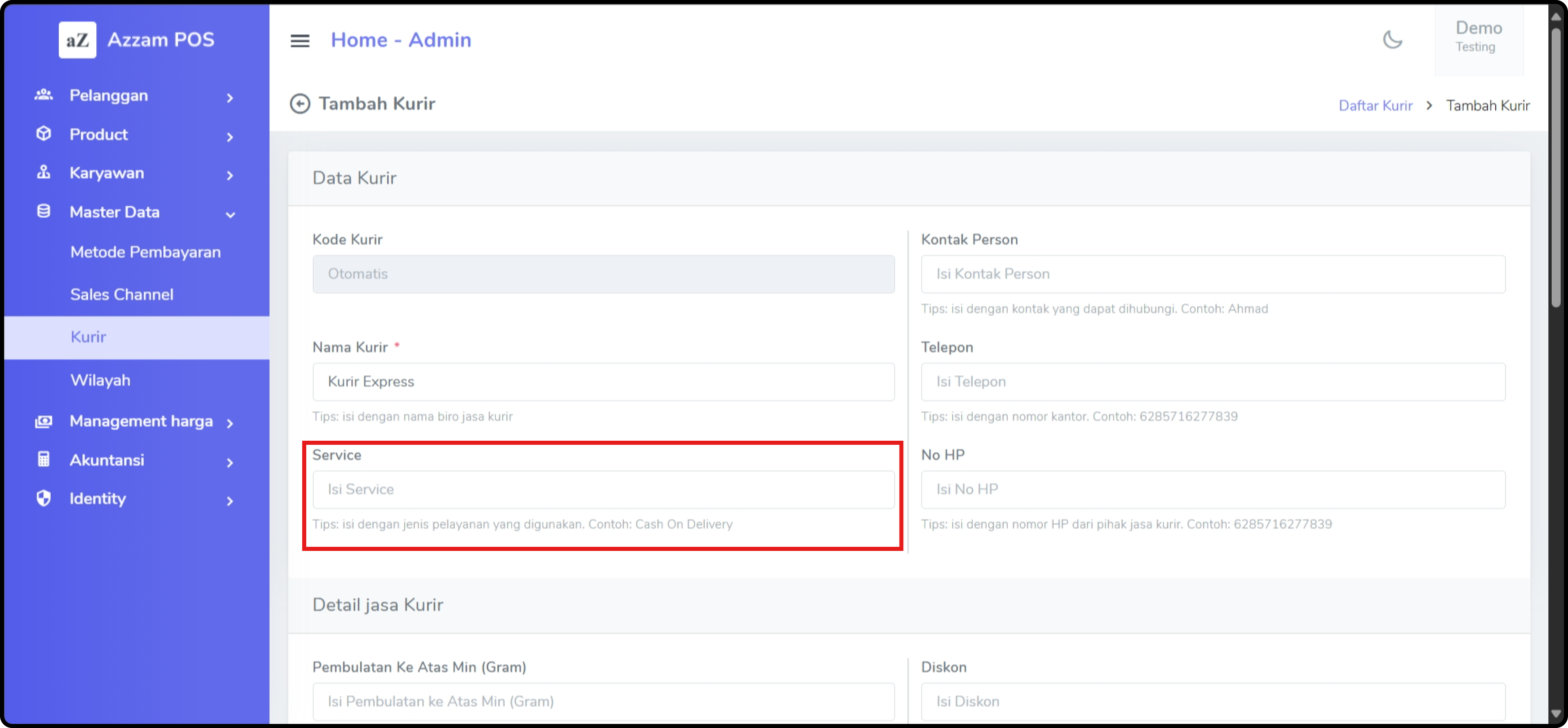Click the Karyawan employee icon
The height and width of the screenshot is (728, 1568).
(43, 173)
